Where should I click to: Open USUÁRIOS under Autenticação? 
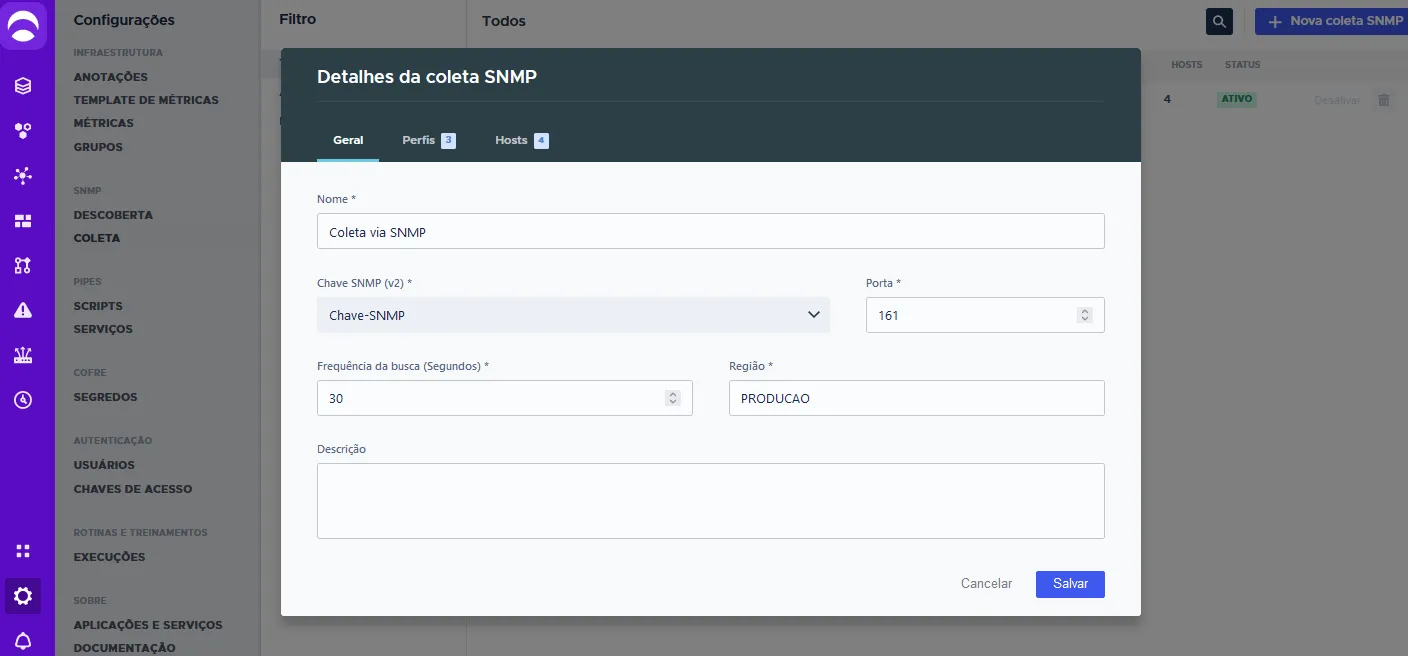[x=104, y=465]
